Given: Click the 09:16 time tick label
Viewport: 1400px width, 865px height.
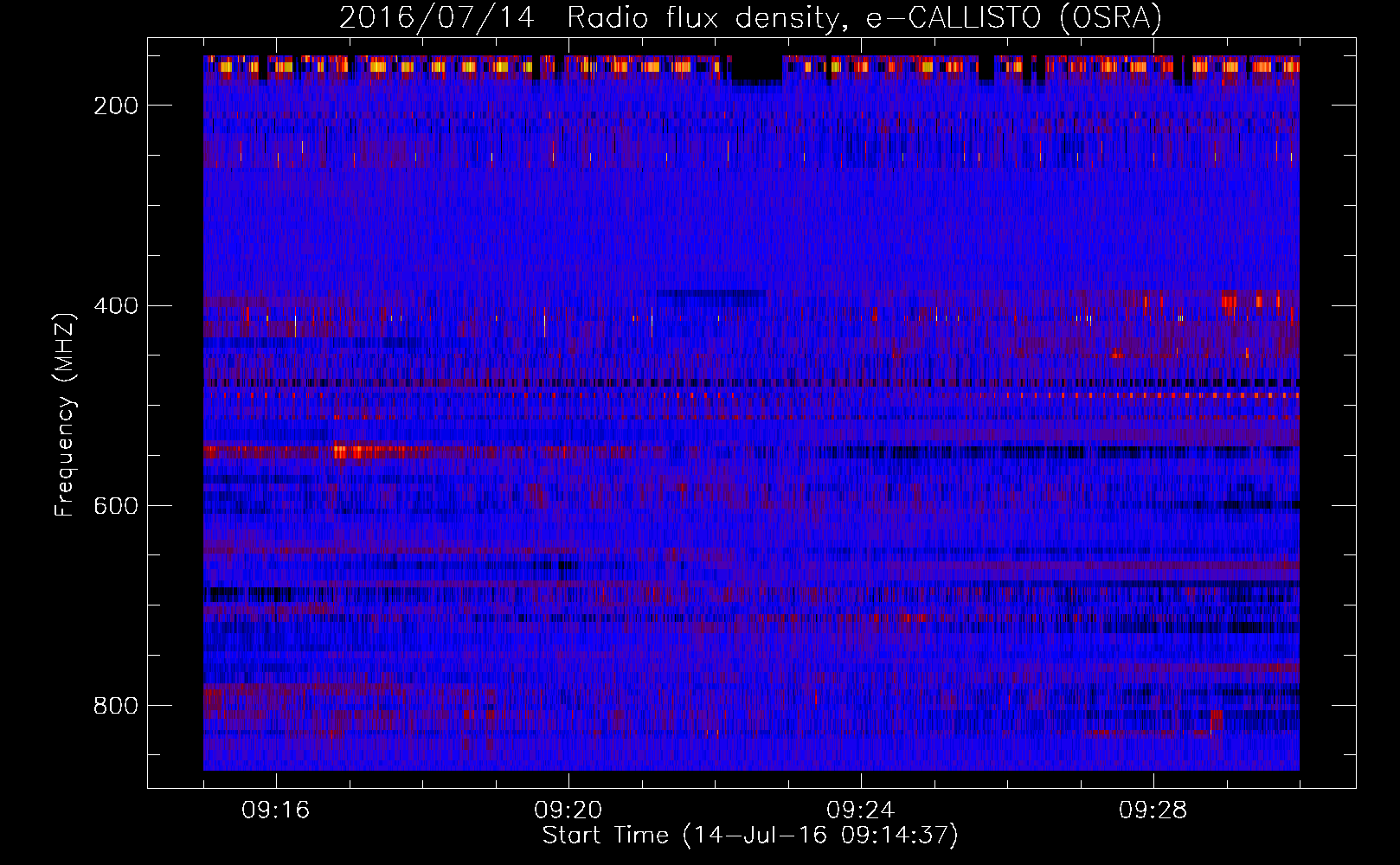Looking at the screenshot, I should click(276, 811).
